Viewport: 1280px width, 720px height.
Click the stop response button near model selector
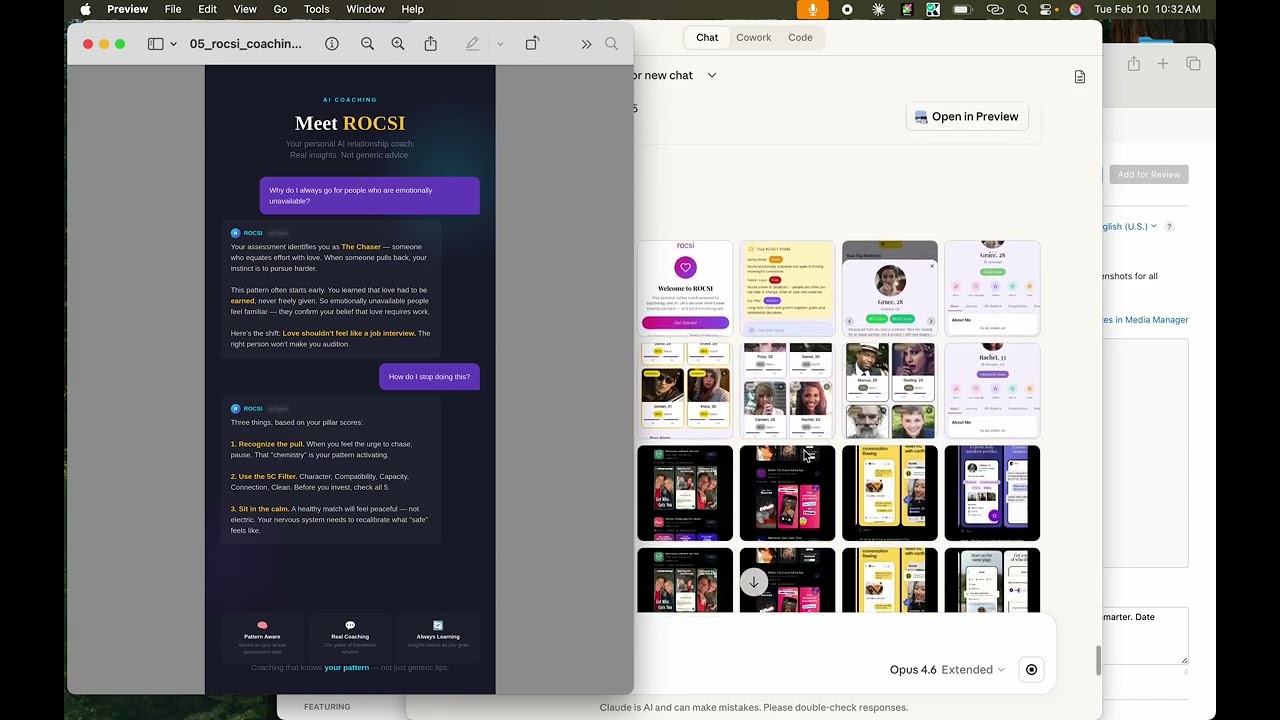tap(1031, 670)
